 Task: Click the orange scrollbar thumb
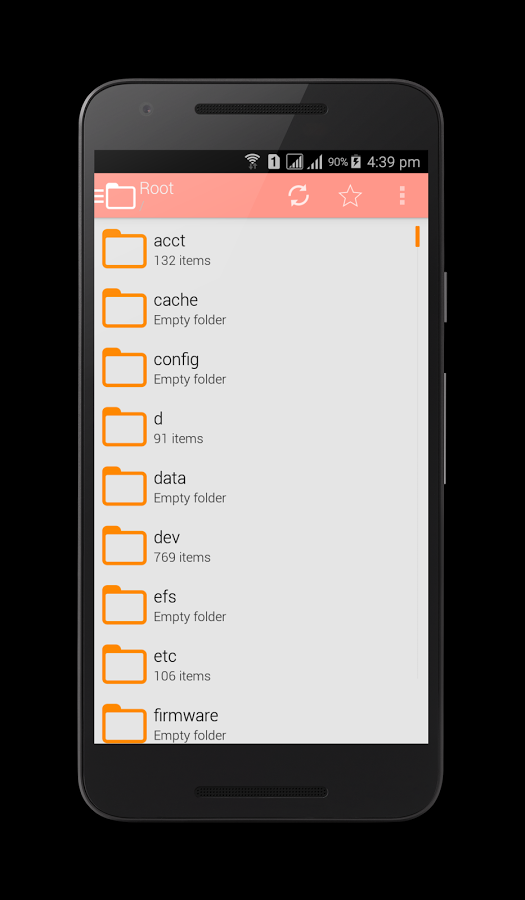click(418, 236)
